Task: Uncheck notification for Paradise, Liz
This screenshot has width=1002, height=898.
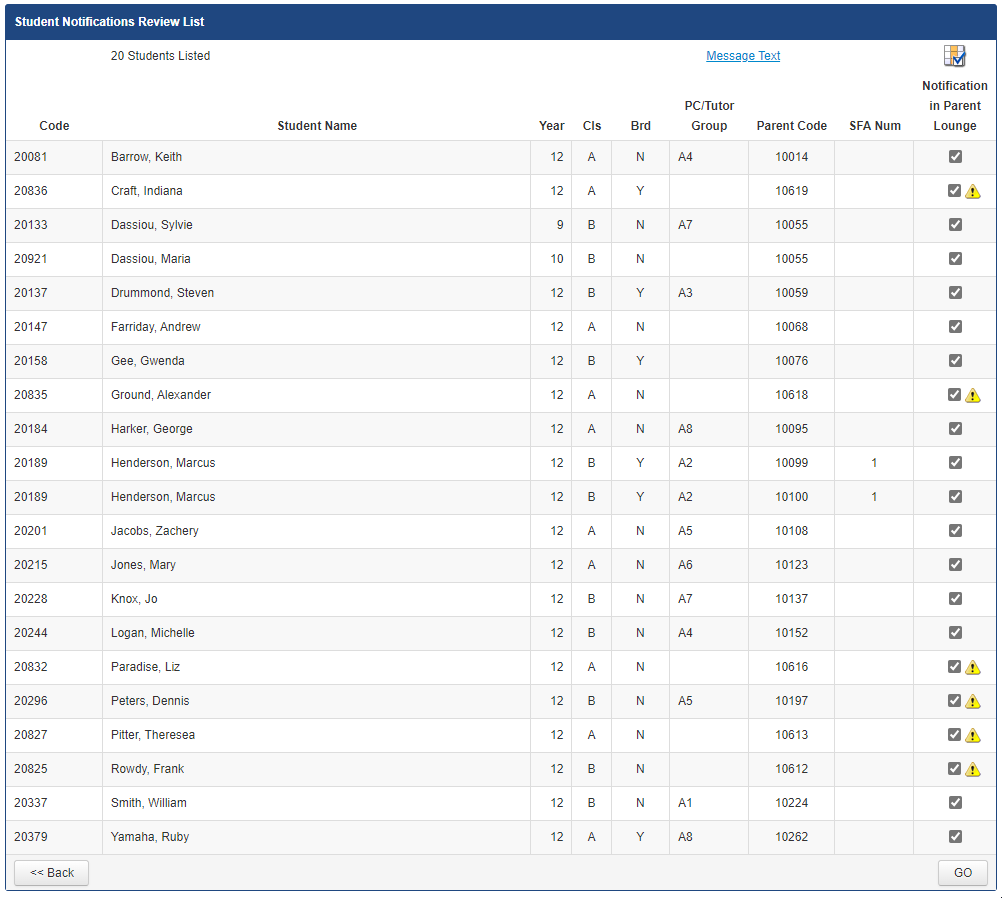Action: click(954, 667)
